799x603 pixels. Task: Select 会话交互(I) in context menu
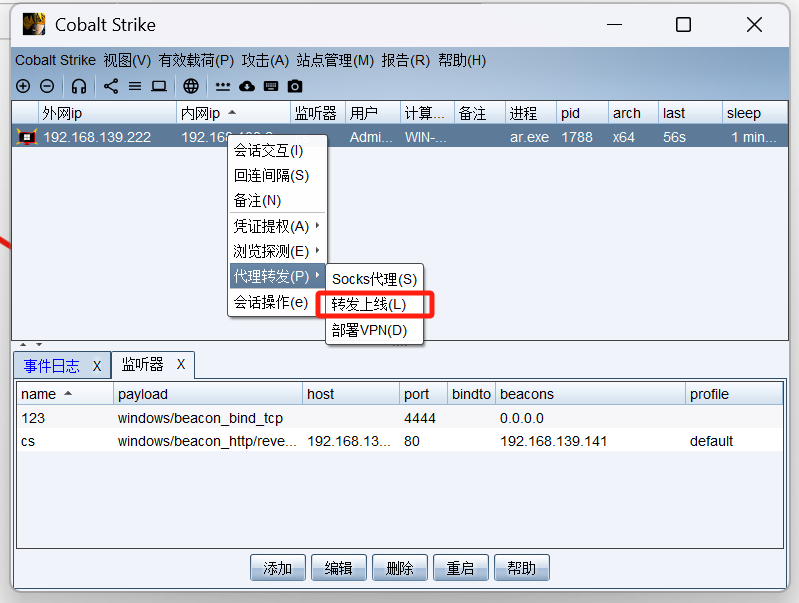[277, 151]
